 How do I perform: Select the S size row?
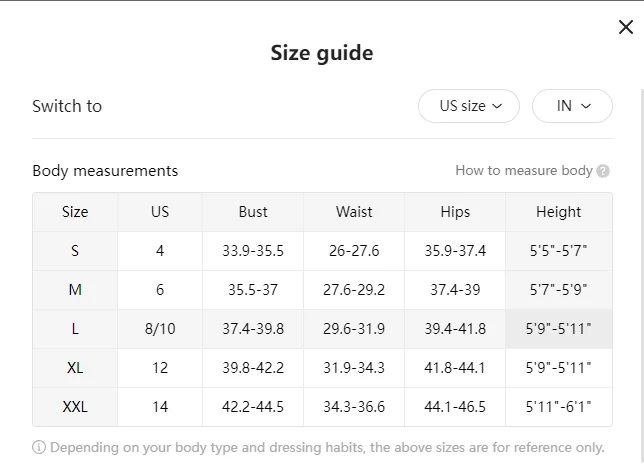click(322, 251)
